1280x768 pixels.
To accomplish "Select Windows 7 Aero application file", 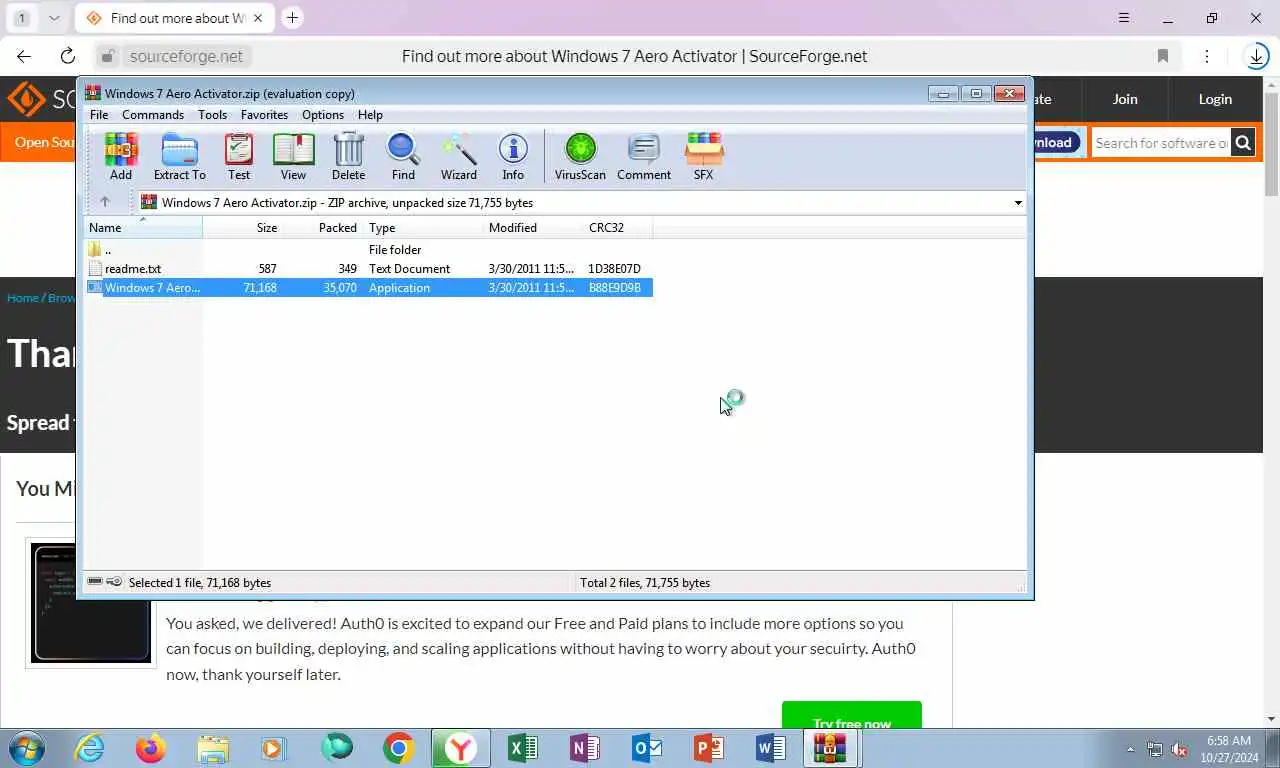I will (369, 288).
